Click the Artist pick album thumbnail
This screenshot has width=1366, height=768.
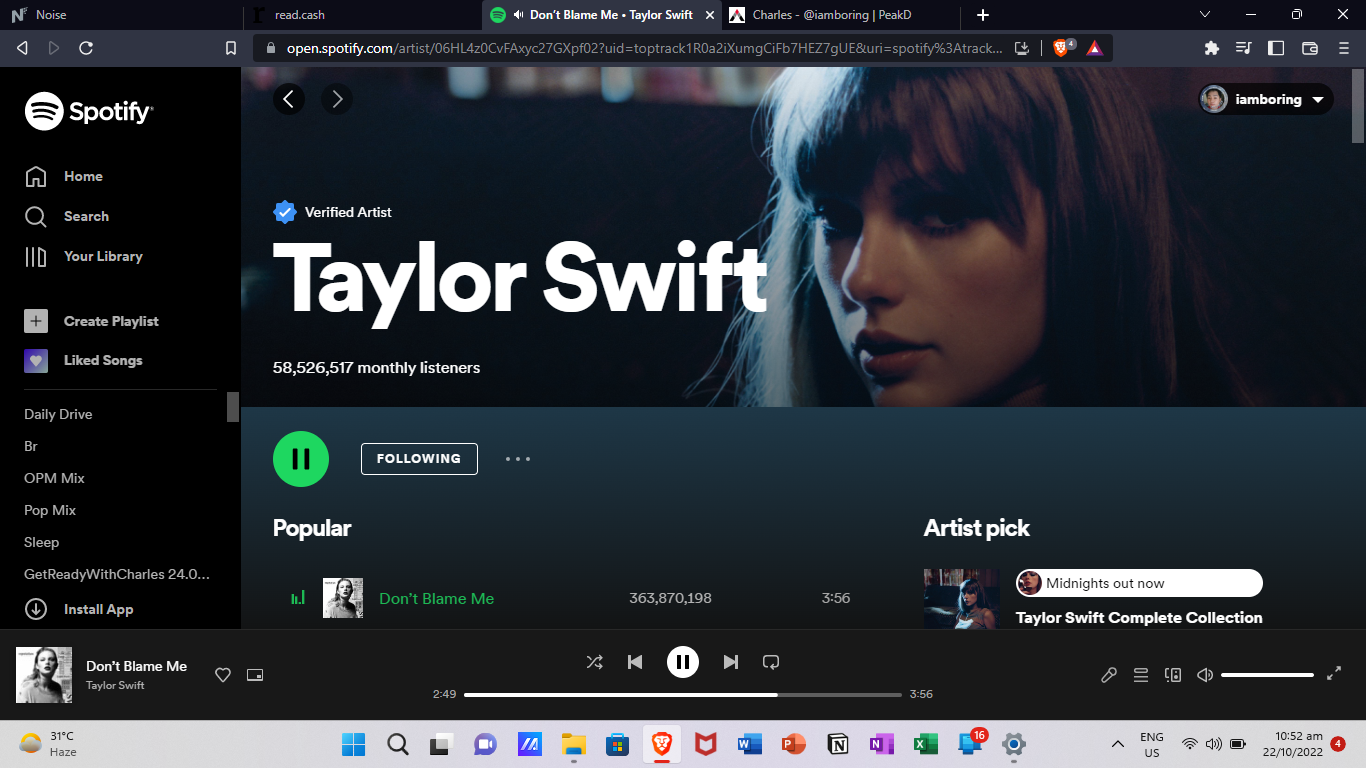click(962, 599)
